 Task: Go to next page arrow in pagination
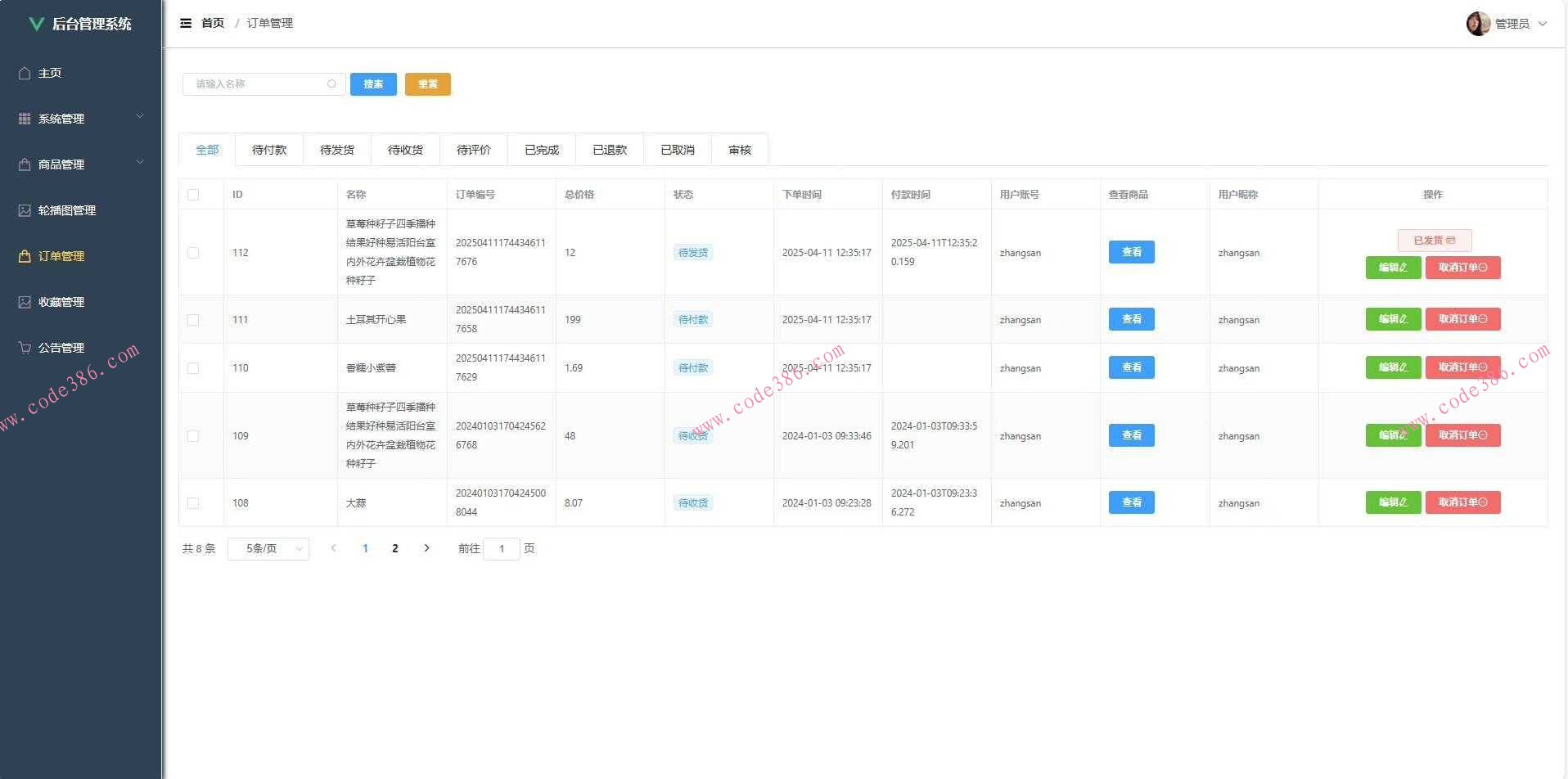(426, 548)
